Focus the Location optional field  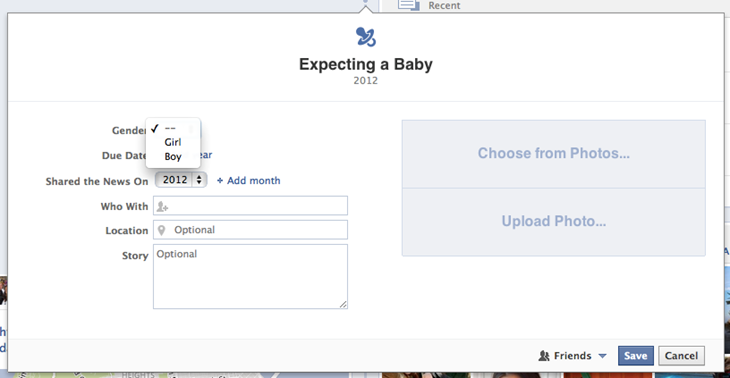250,230
